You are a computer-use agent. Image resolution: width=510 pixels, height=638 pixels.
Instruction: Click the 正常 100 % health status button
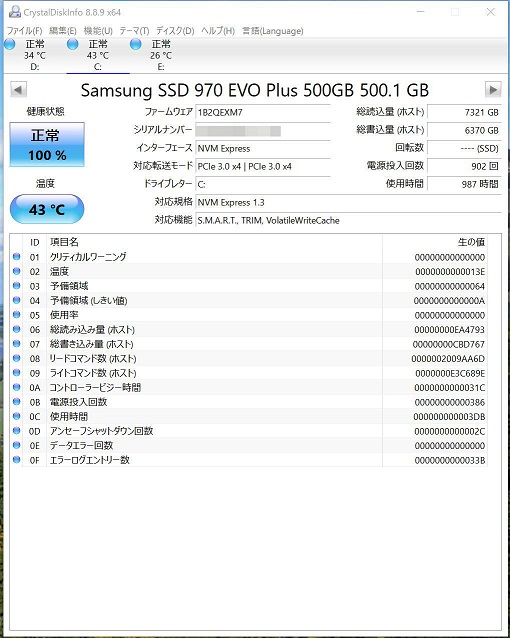47,144
